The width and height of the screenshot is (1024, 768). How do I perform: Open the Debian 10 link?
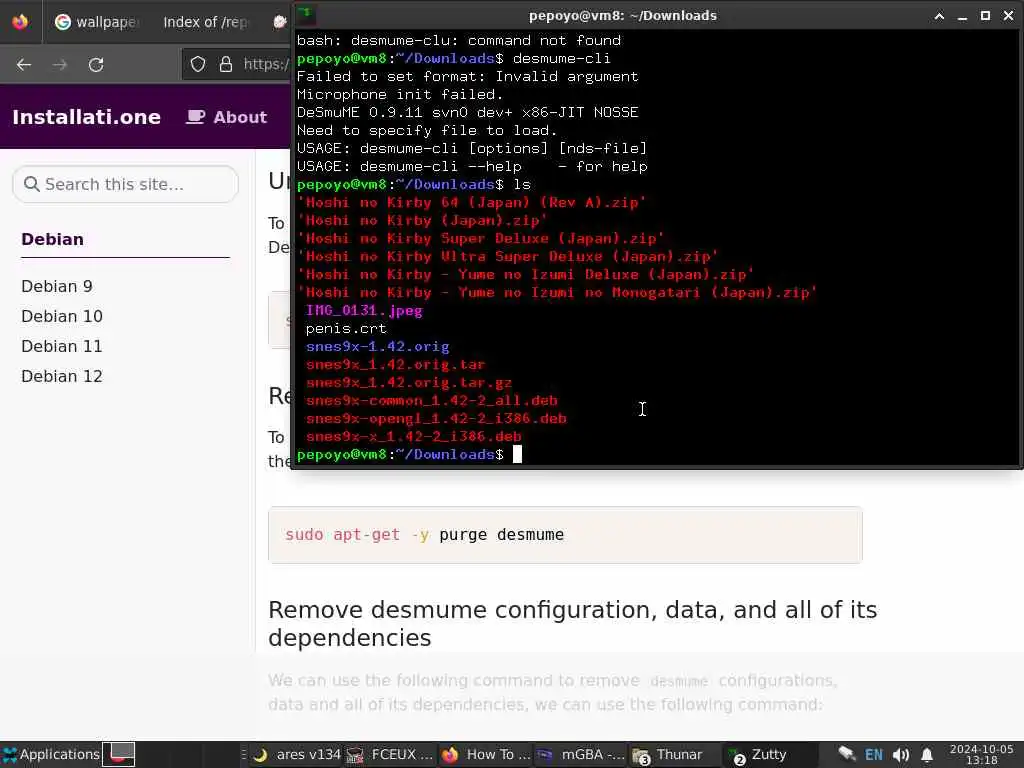(62, 316)
